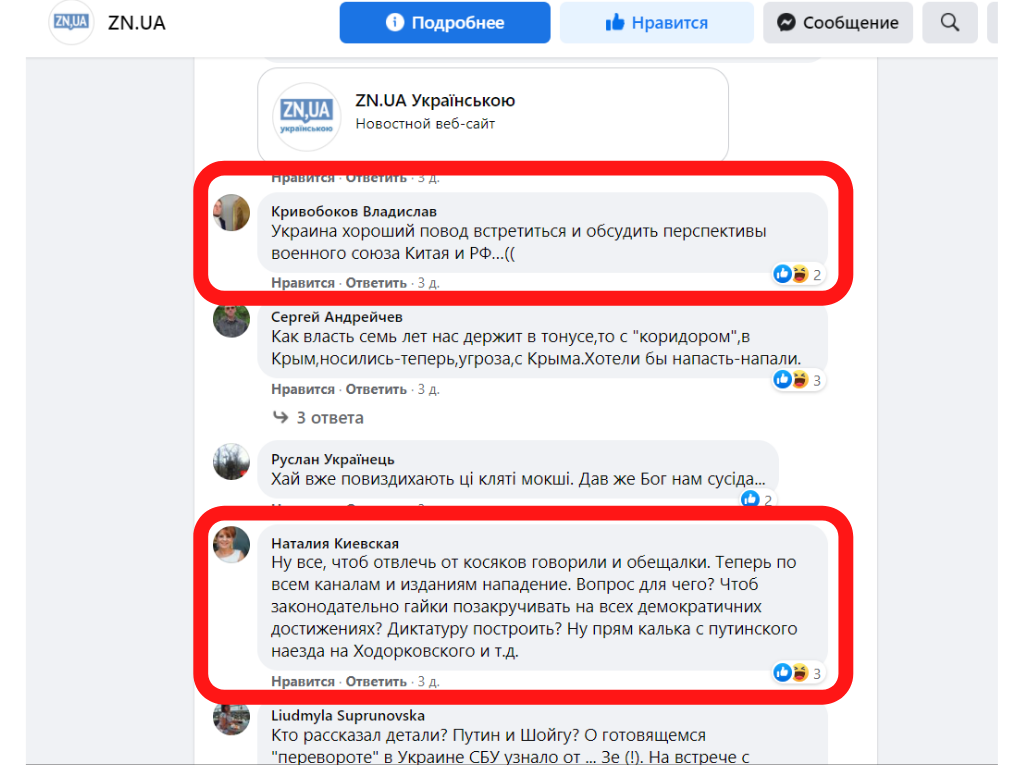This screenshot has height=768, width=1024.
Task: View reactions on Кривобоков Владислав's comment
Action: (797, 274)
